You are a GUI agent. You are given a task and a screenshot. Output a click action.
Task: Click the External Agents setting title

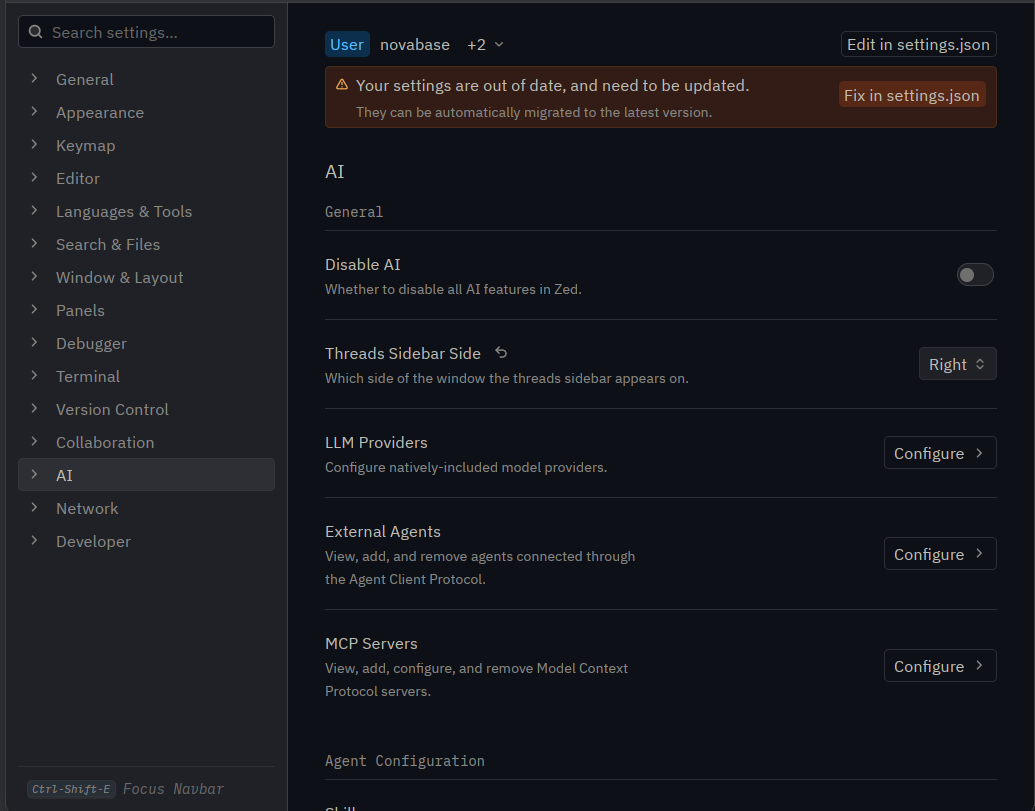pos(383,532)
